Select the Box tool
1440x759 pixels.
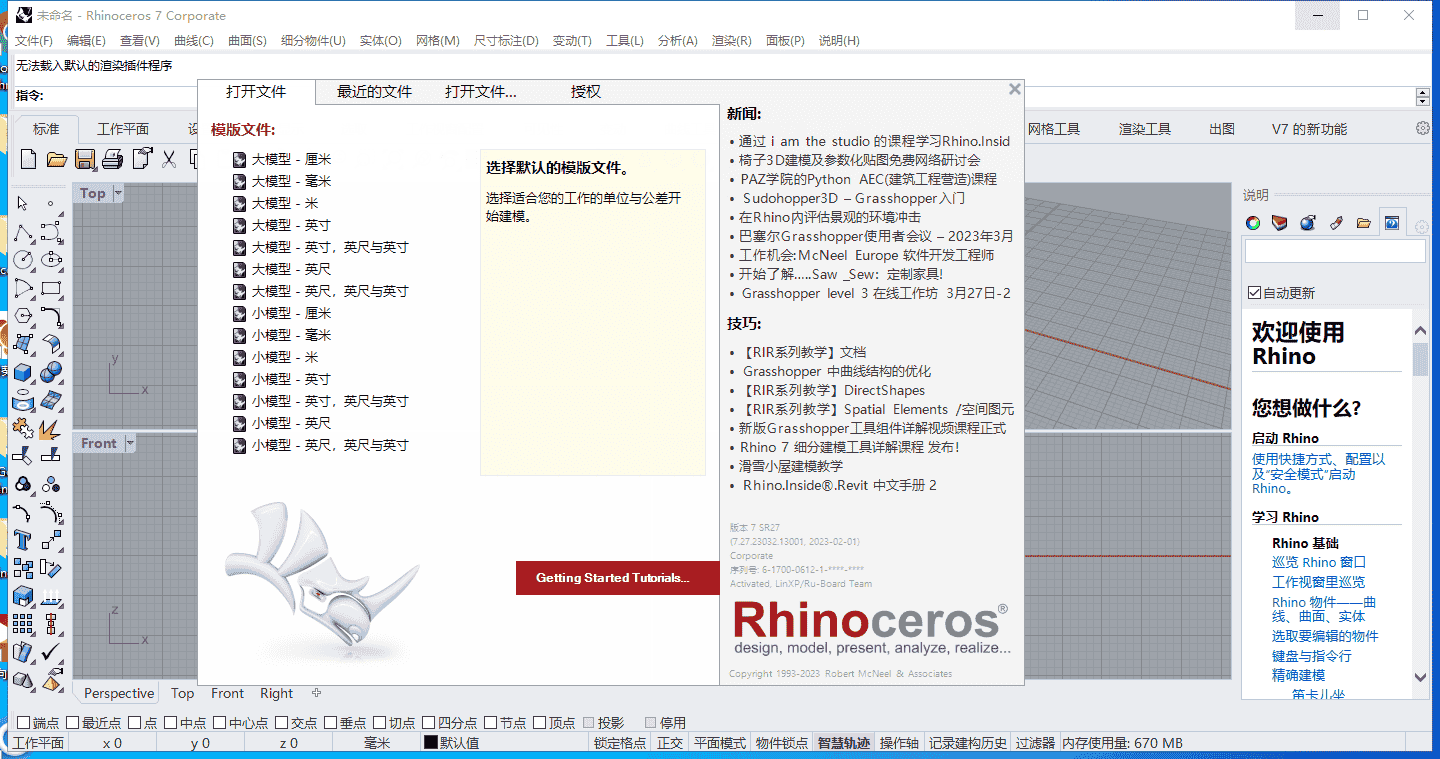click(21, 374)
